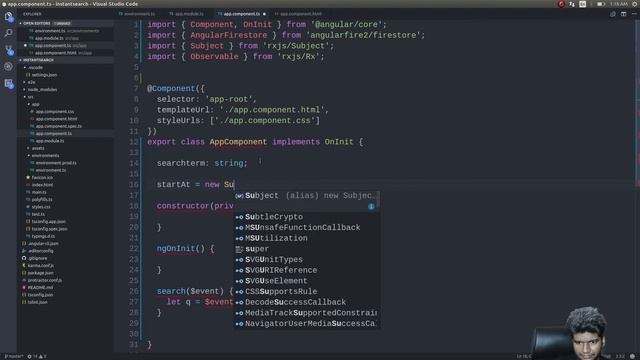Open the Search view in activity bar

tap(8, 33)
